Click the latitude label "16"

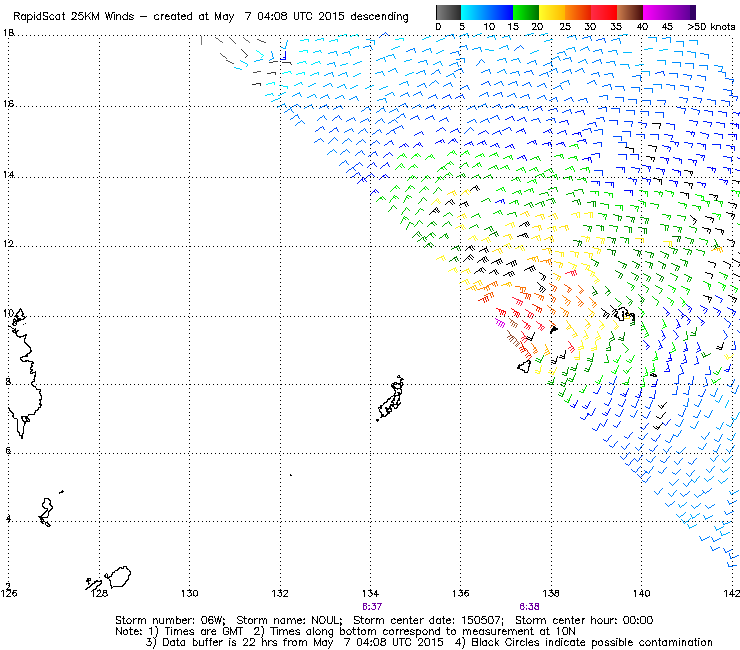pos(8,103)
